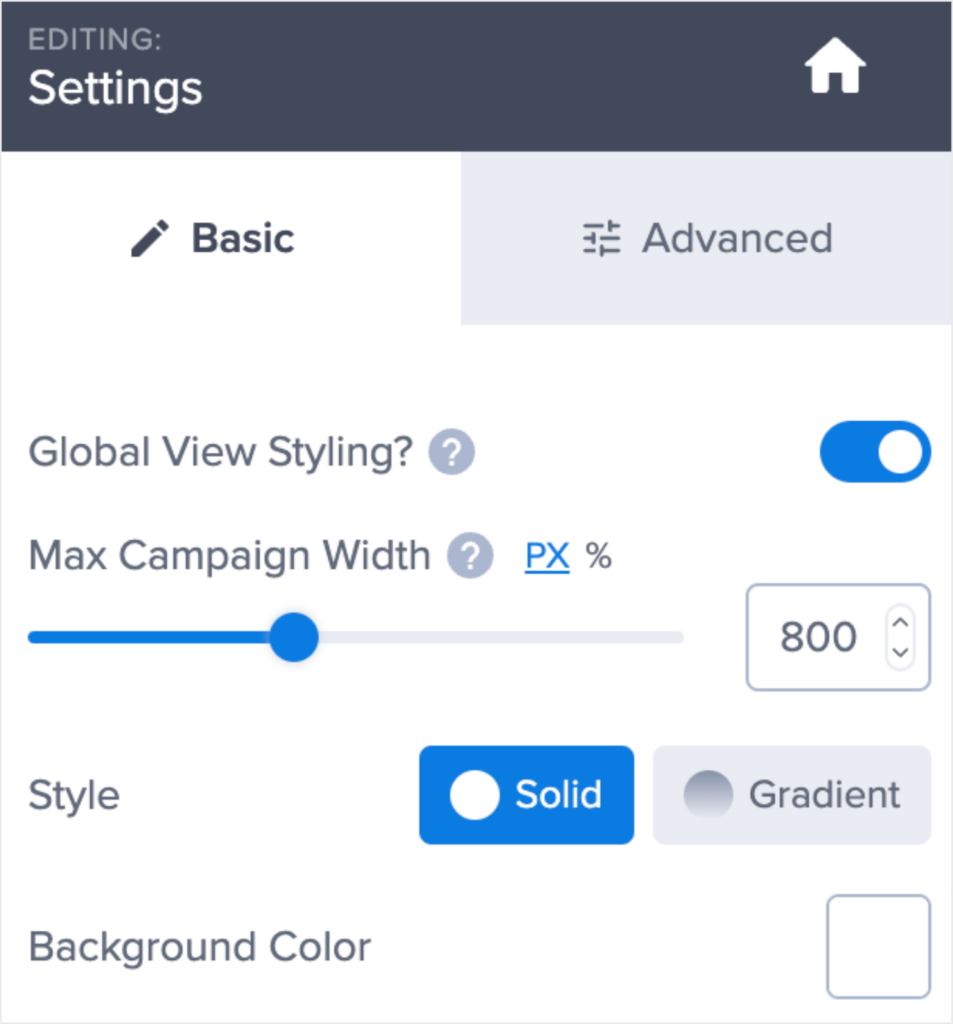Image resolution: width=953 pixels, height=1024 pixels.
Task: Click the help icon beside Max Campaign Width
Action: pyautogui.click(x=469, y=556)
